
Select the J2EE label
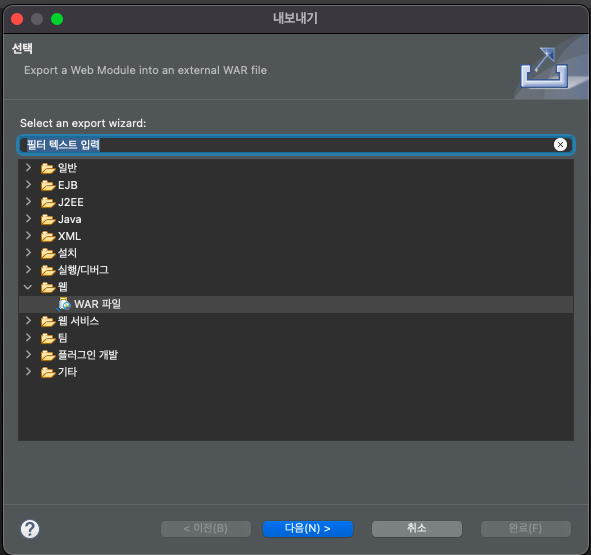[71, 202]
